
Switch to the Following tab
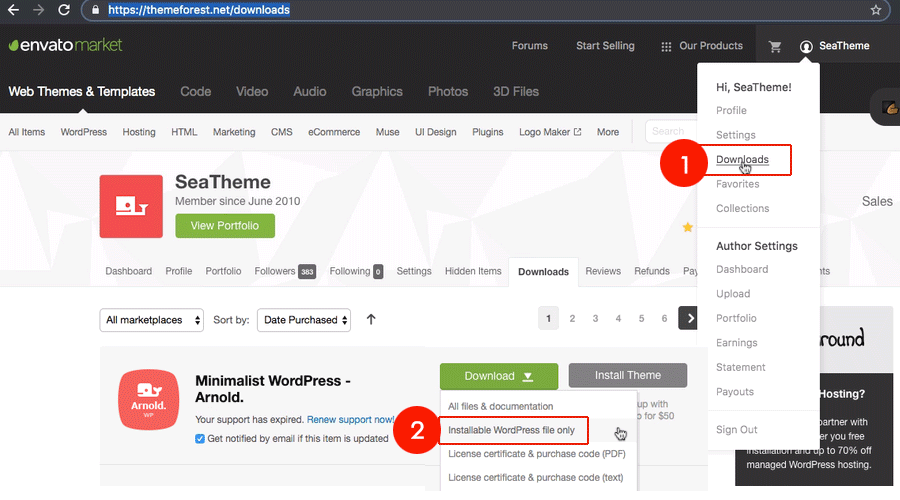tap(356, 271)
